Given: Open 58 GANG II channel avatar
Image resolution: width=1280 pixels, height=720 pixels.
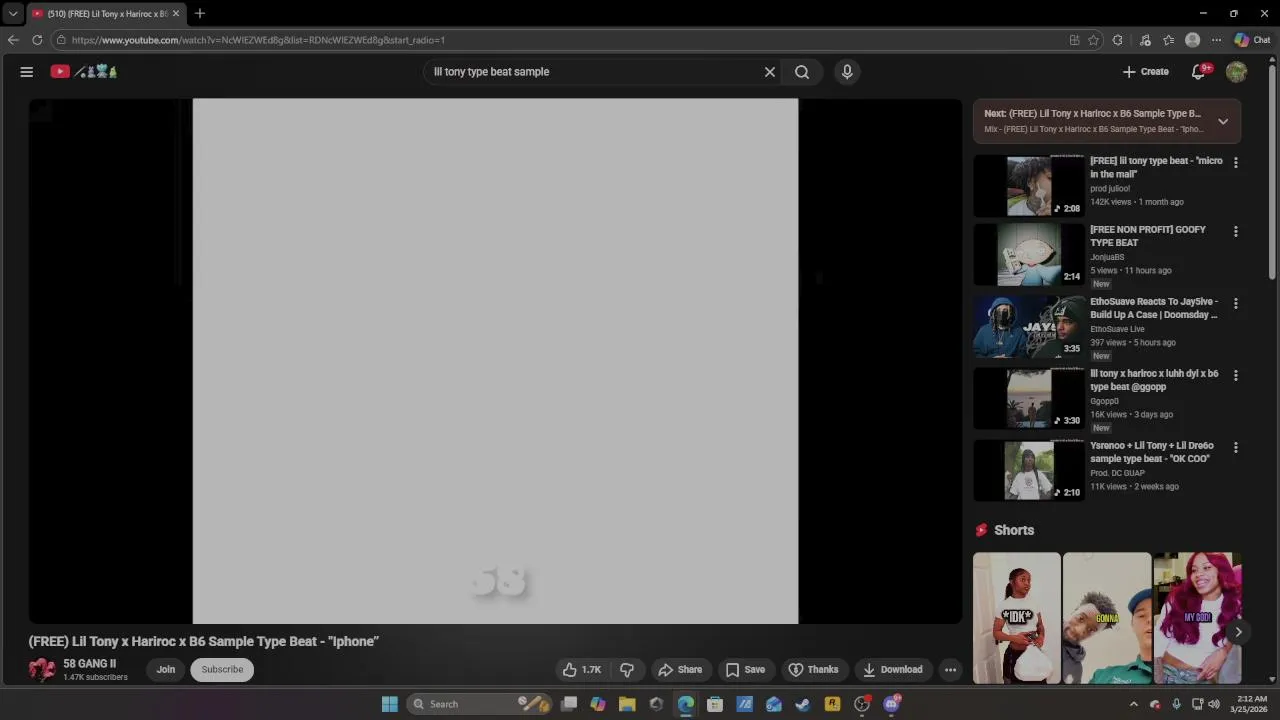Looking at the screenshot, I should tap(42, 670).
